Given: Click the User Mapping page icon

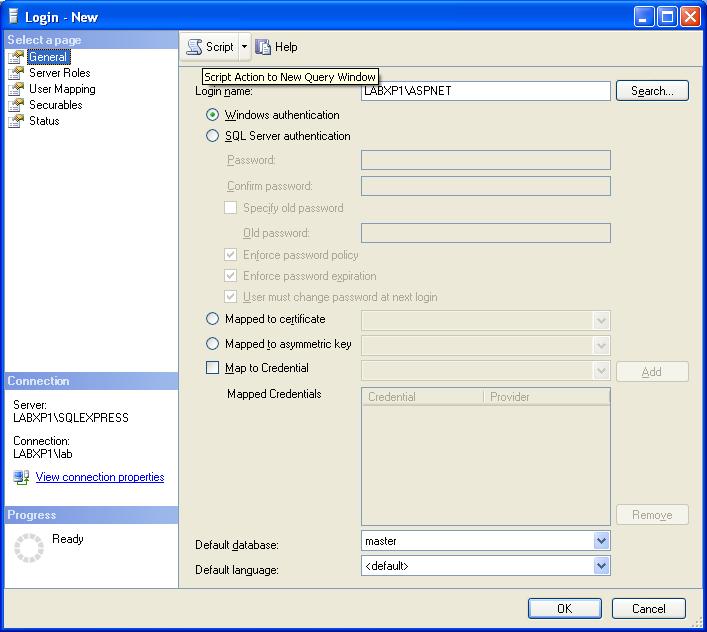Looking at the screenshot, I should coord(16,89).
